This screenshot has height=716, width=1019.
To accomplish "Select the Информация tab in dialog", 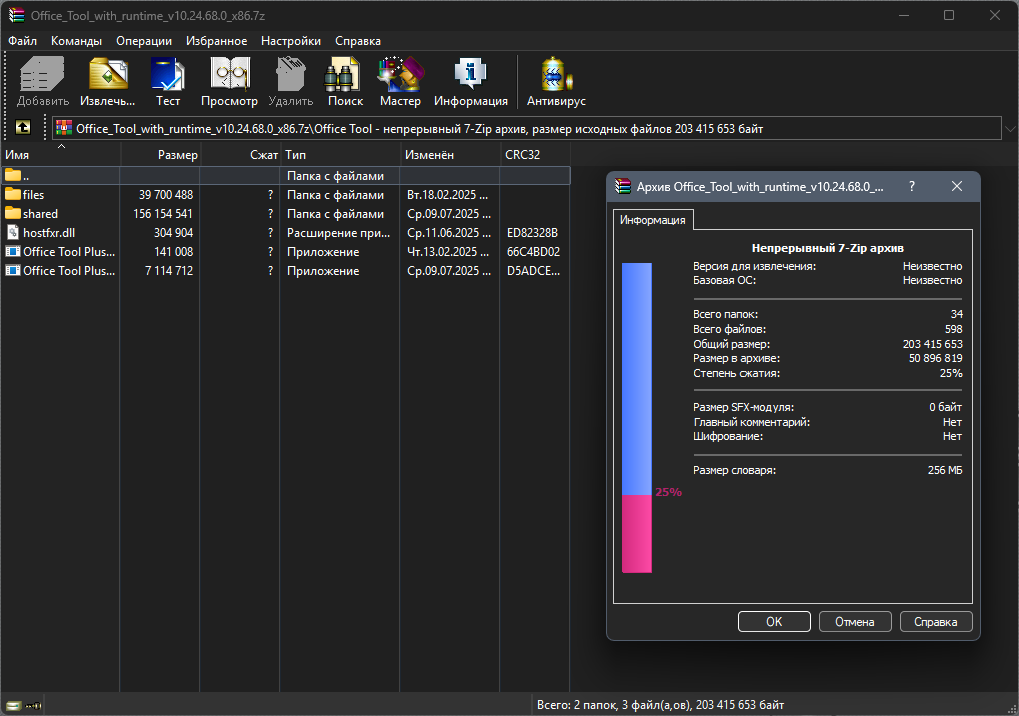I will click(x=652, y=220).
